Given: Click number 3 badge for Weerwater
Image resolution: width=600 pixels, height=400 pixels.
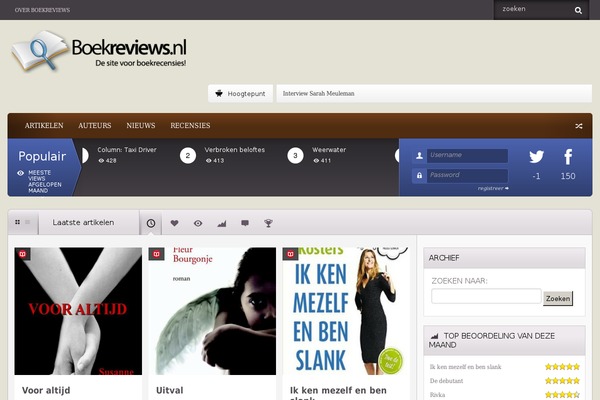Looking at the screenshot, I should click(x=295, y=155).
